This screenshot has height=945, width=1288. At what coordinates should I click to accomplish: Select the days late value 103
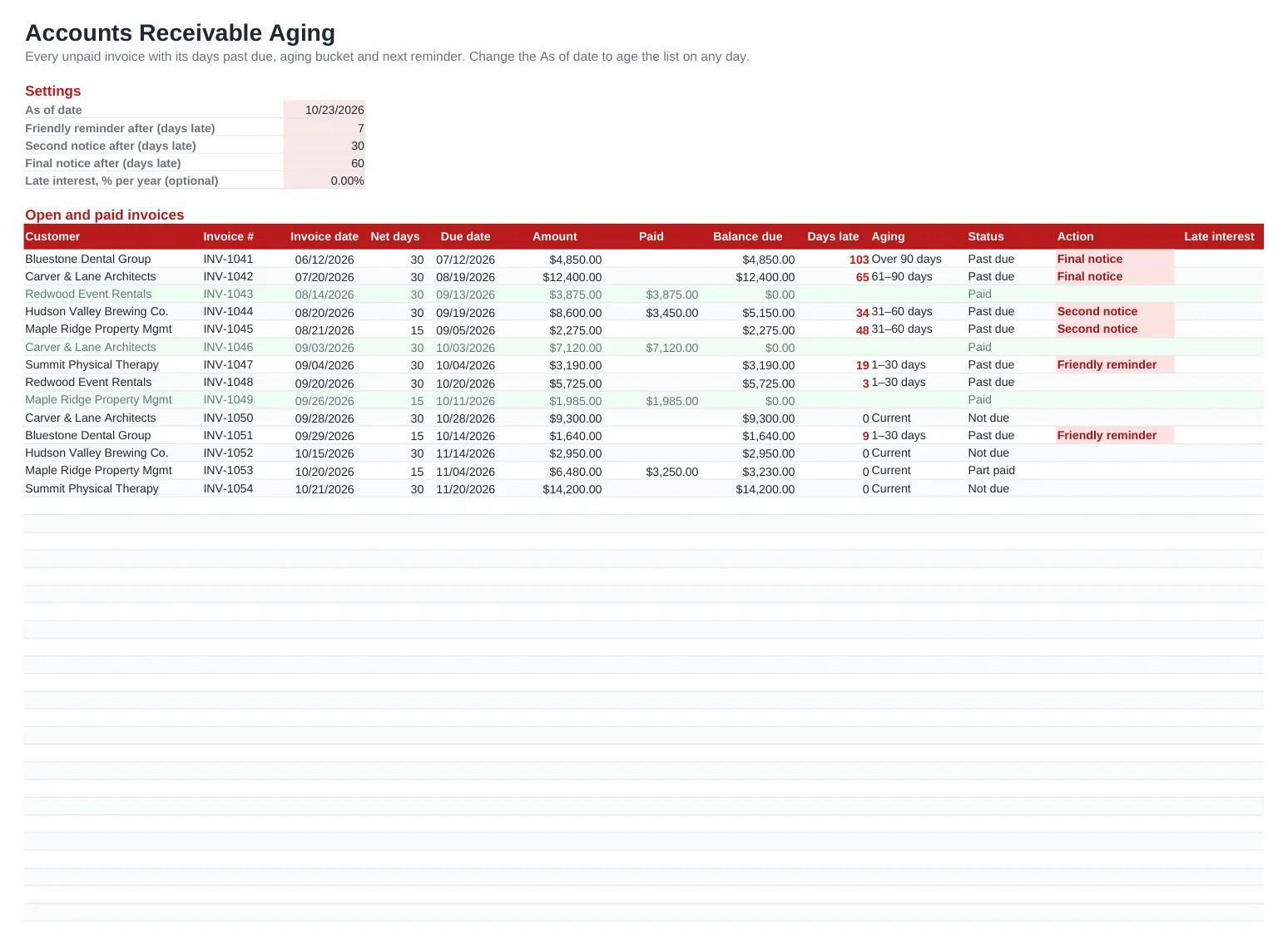pos(859,260)
